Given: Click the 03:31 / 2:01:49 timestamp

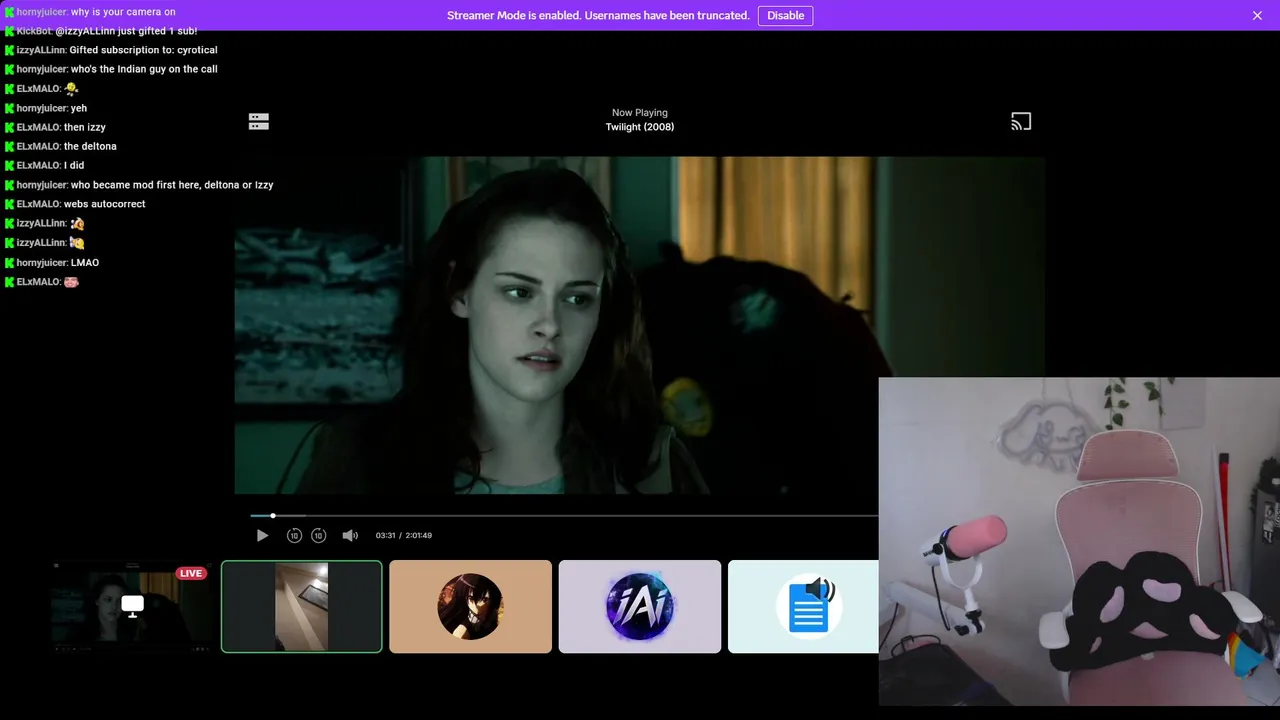Looking at the screenshot, I should coord(404,535).
